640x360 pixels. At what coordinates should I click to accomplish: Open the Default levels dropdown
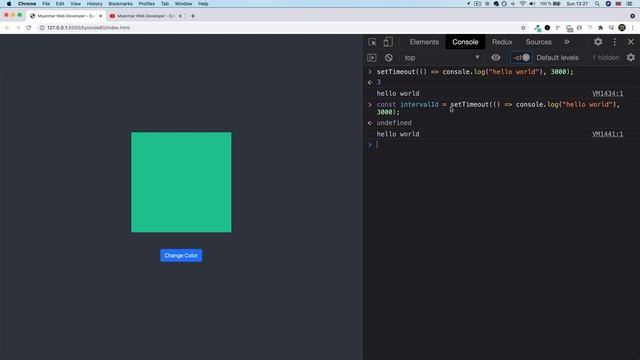(557, 58)
